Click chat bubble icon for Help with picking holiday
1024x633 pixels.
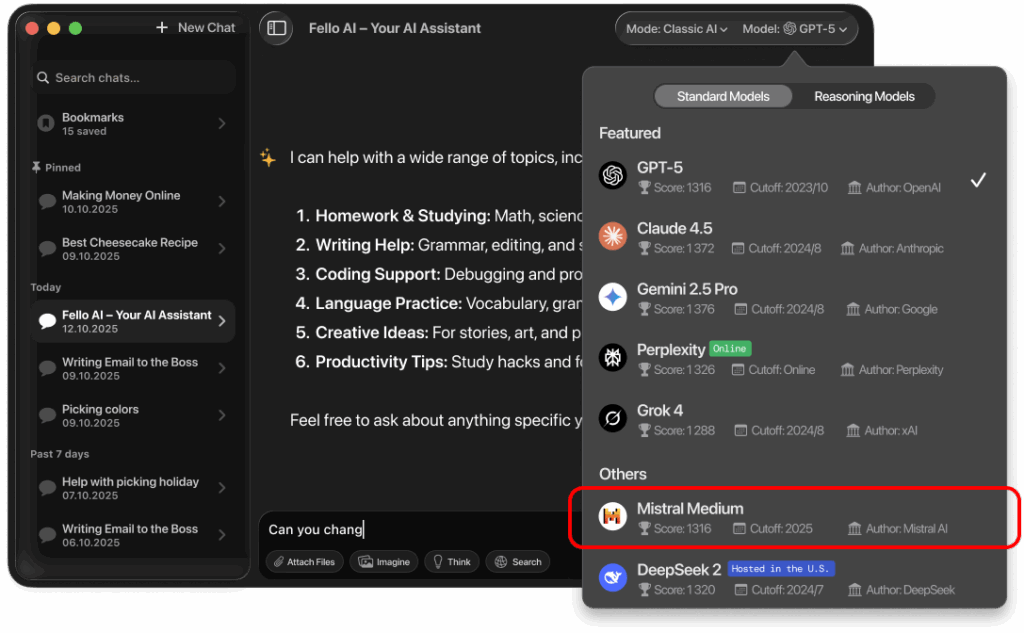[47, 487]
